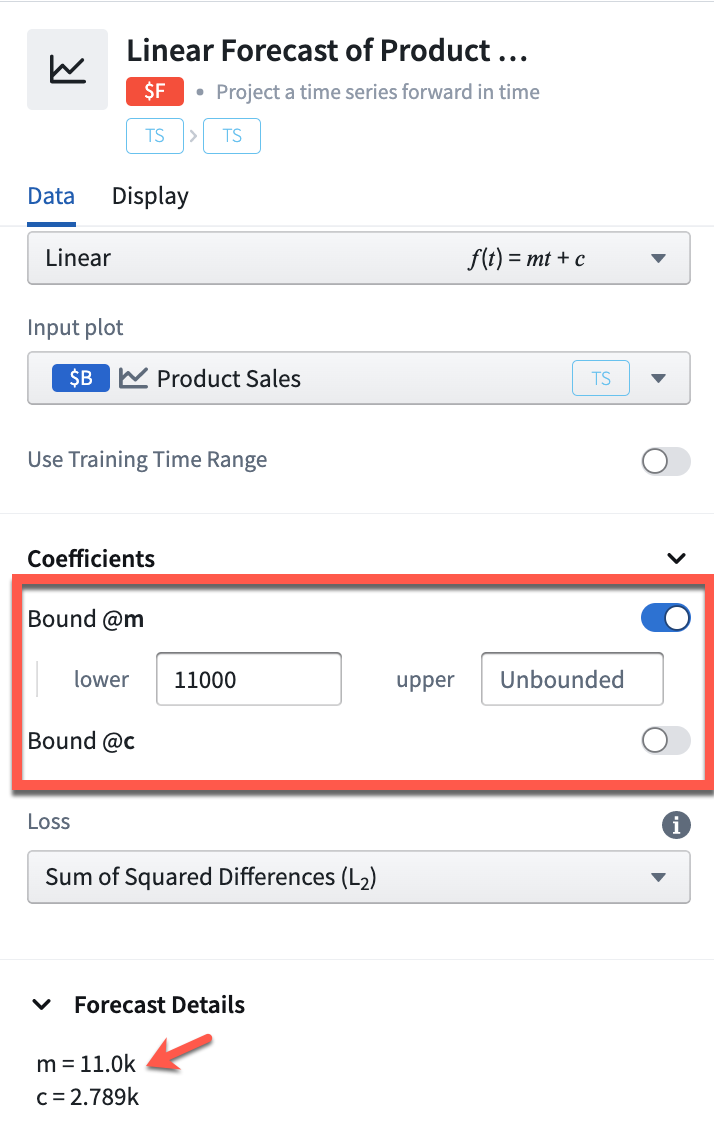Click the upper bound Unbounded field
The width and height of the screenshot is (714, 1132).
pyautogui.click(x=572, y=679)
